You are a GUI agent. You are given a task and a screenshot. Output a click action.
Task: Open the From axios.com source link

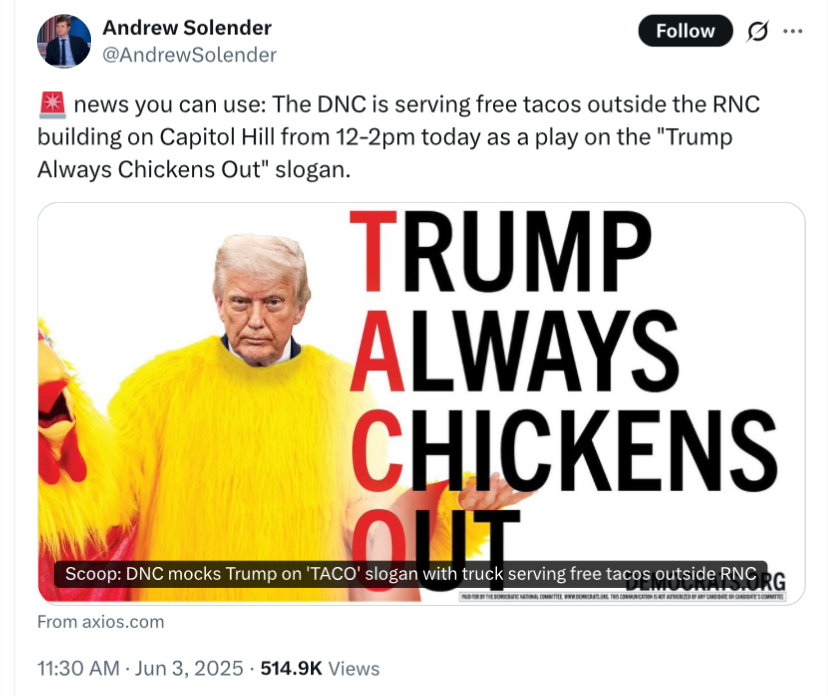pyautogui.click(x=100, y=622)
